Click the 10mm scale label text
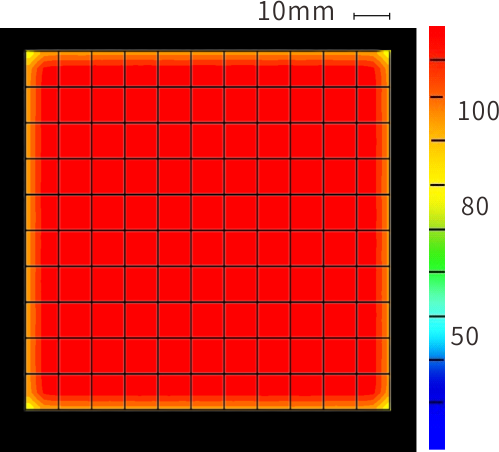This screenshot has height=452, width=499. pyautogui.click(x=296, y=12)
